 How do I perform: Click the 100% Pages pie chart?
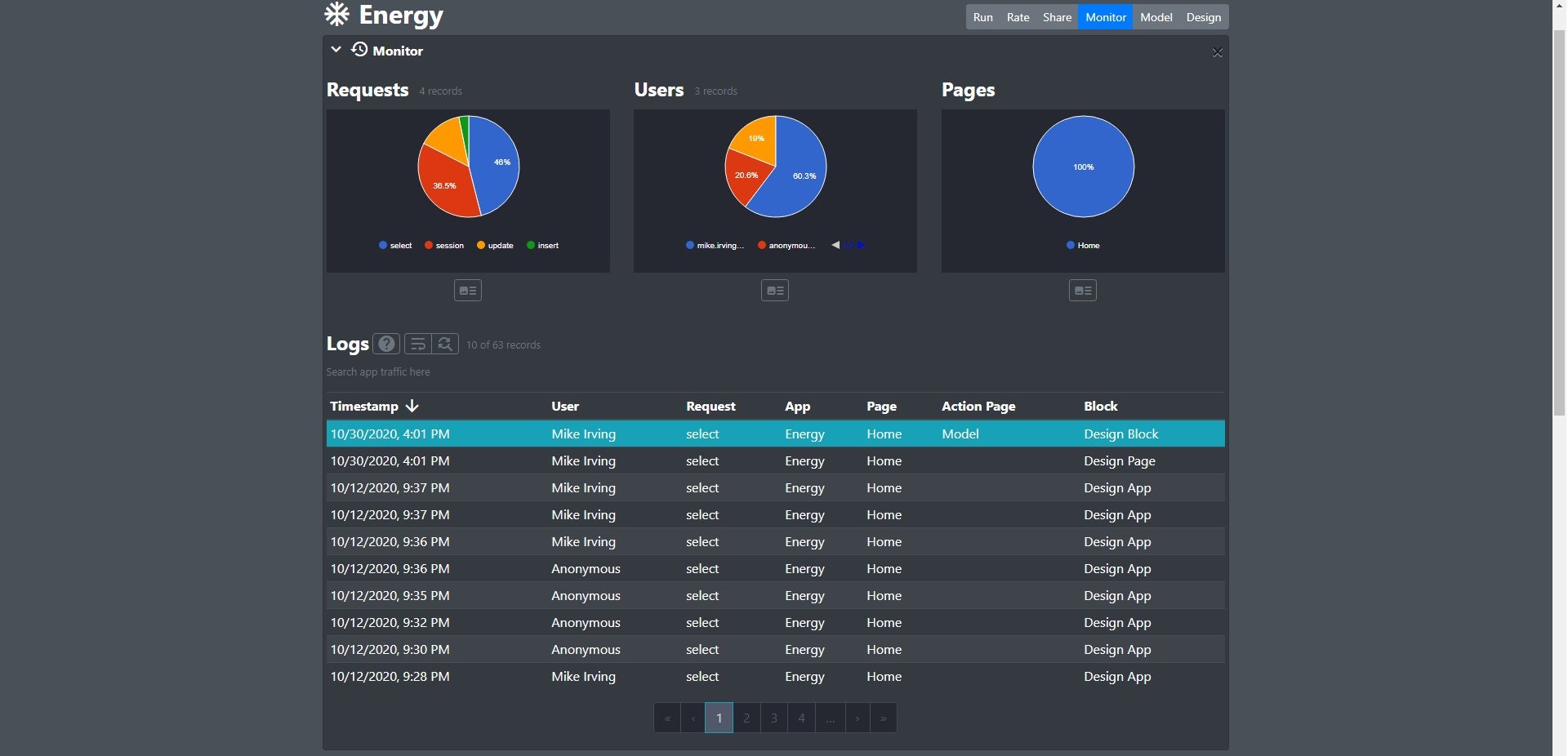(x=1083, y=167)
